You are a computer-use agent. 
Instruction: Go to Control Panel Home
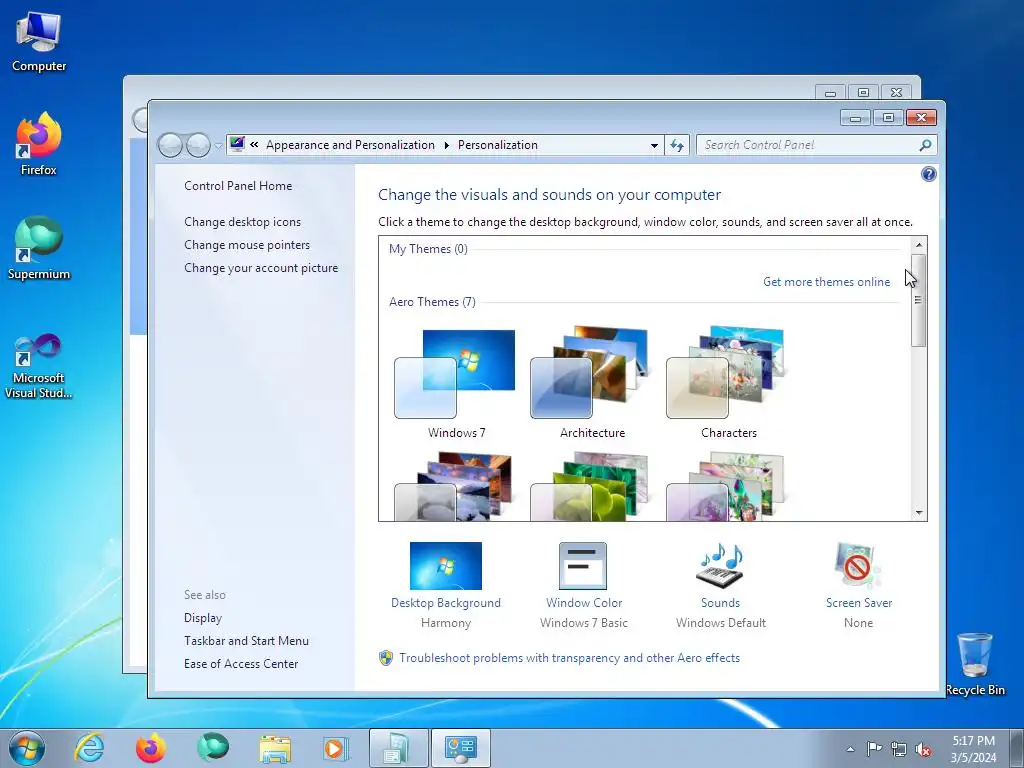point(238,185)
